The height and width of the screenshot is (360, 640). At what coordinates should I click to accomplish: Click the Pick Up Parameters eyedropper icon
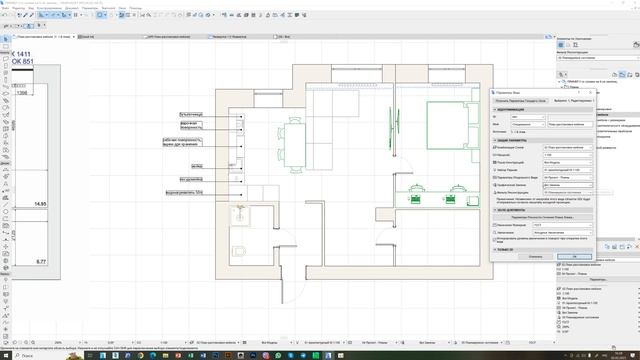[25, 15]
